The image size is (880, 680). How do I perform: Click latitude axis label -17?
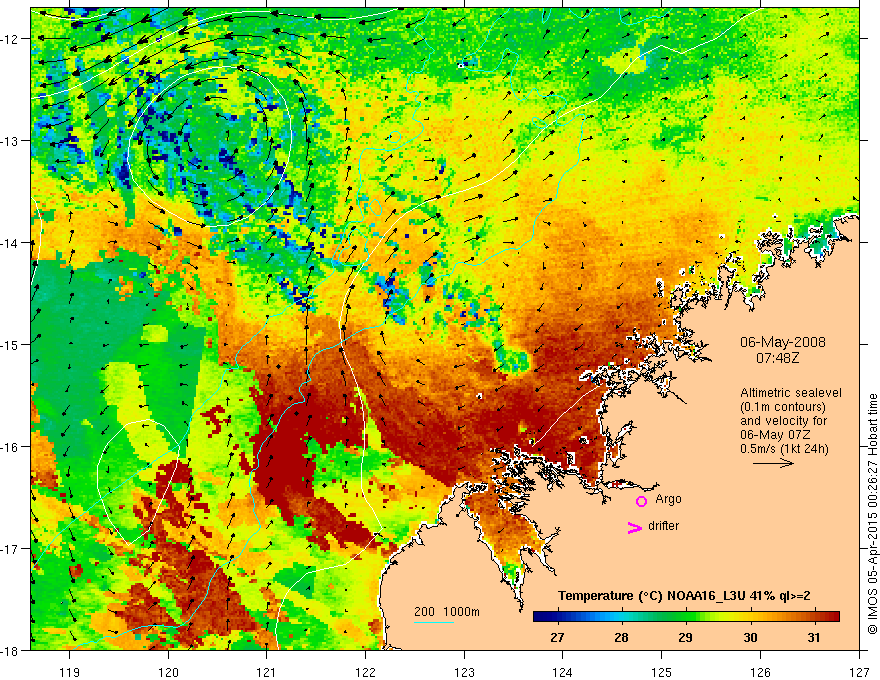pos(11,548)
